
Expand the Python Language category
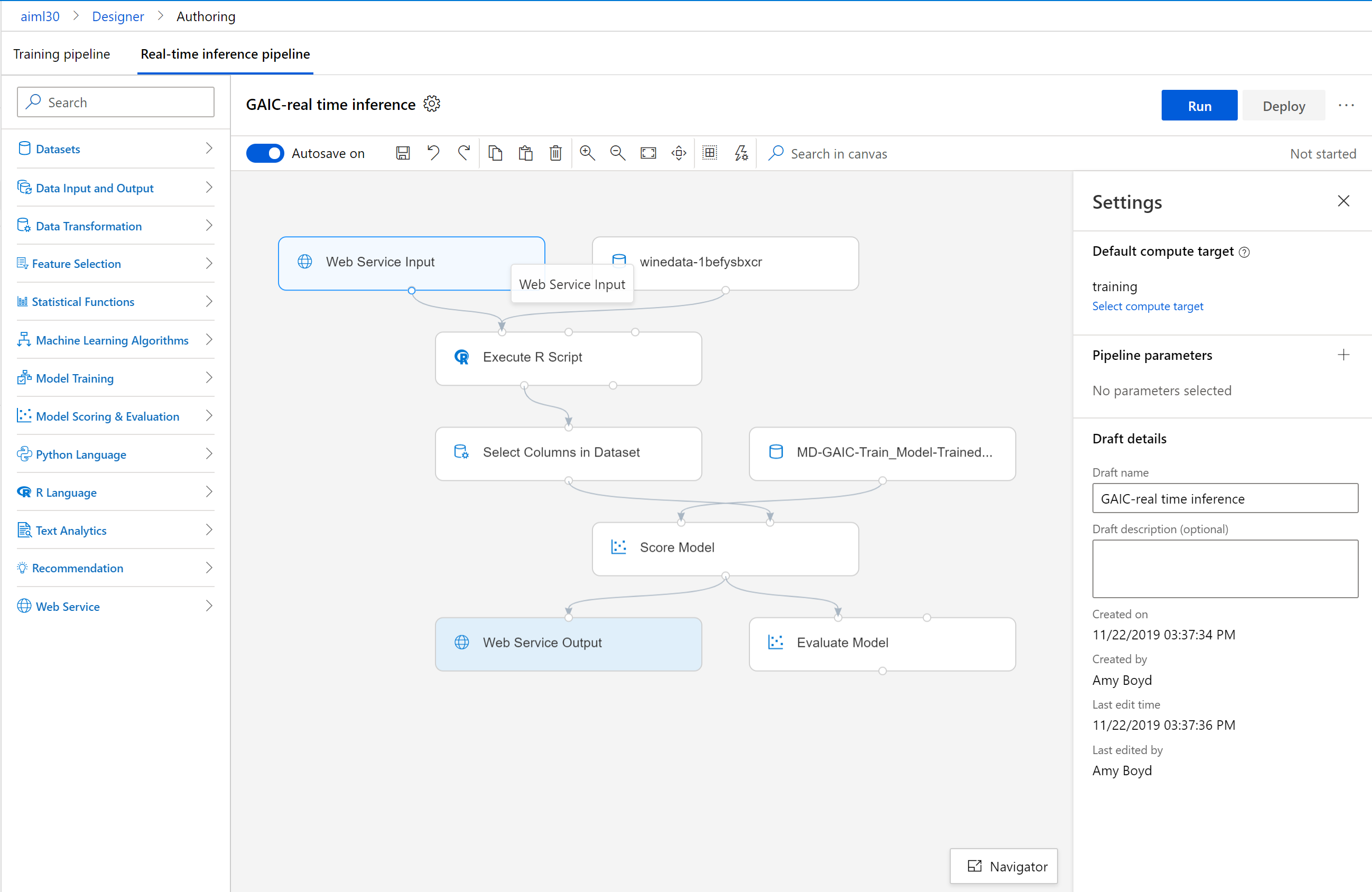pyautogui.click(x=115, y=454)
